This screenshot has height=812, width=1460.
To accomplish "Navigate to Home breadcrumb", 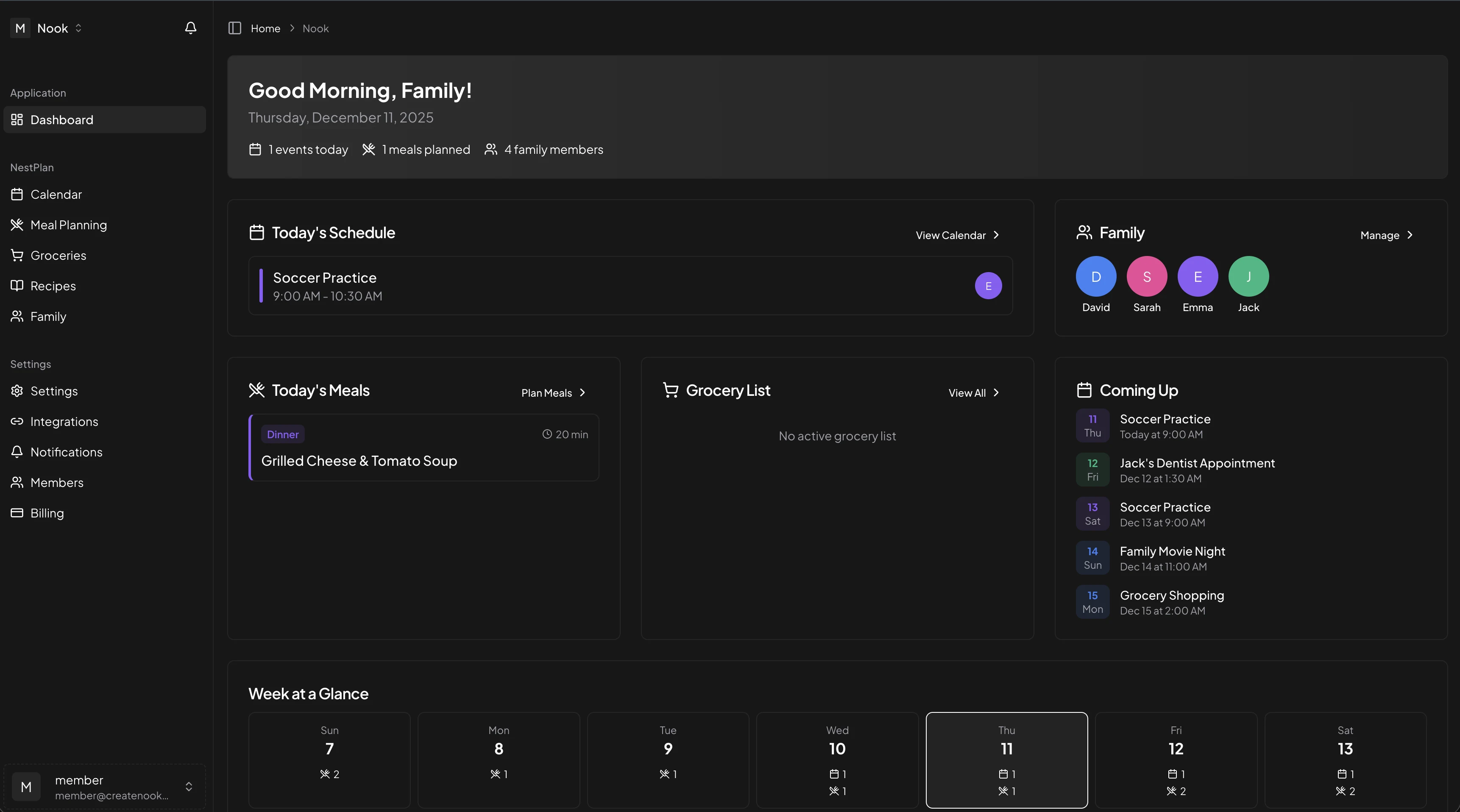I will (x=265, y=28).
